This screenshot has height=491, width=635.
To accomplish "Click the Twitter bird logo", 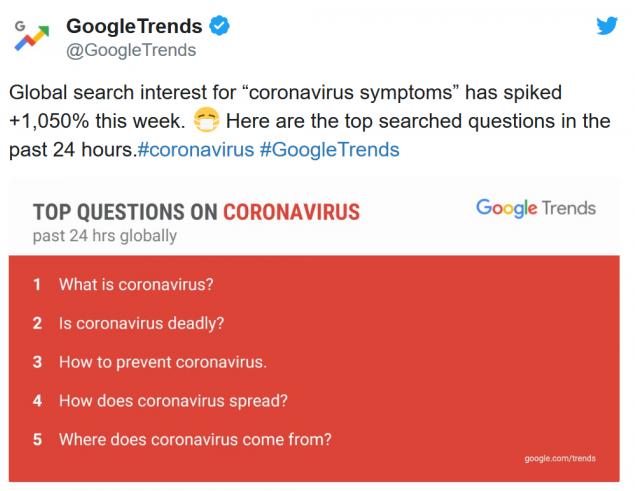I will coord(607,27).
